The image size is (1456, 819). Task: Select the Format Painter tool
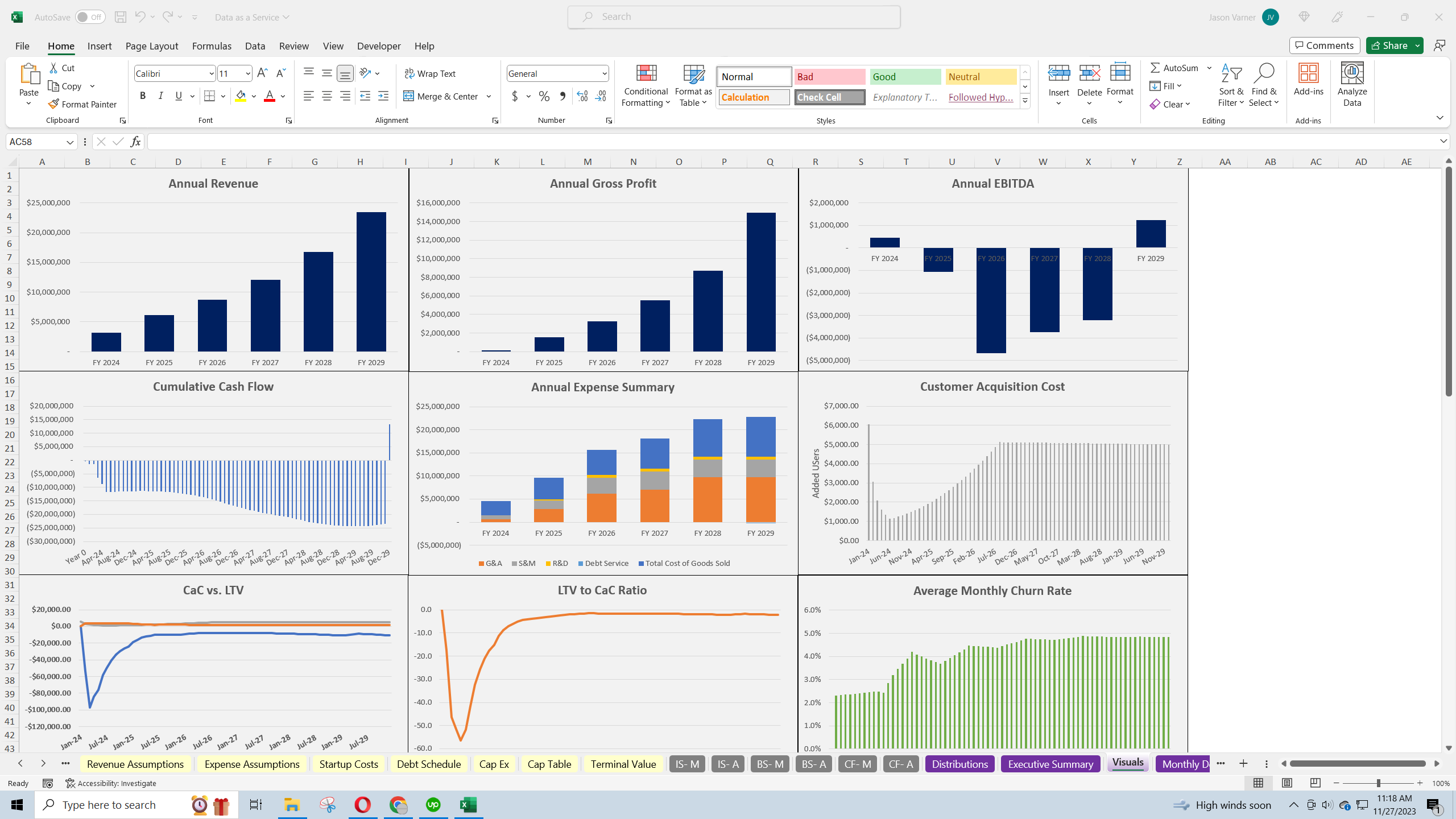tap(82, 104)
